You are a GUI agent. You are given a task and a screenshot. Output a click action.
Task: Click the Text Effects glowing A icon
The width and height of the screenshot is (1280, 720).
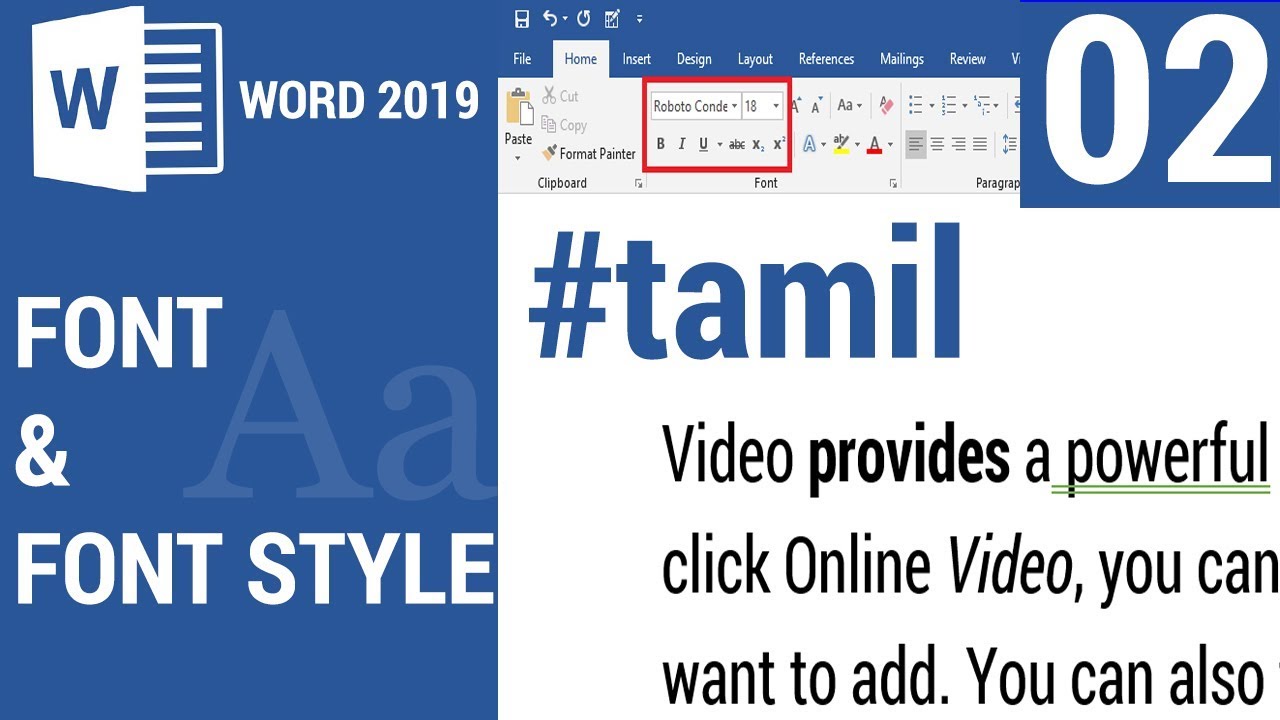tap(809, 145)
